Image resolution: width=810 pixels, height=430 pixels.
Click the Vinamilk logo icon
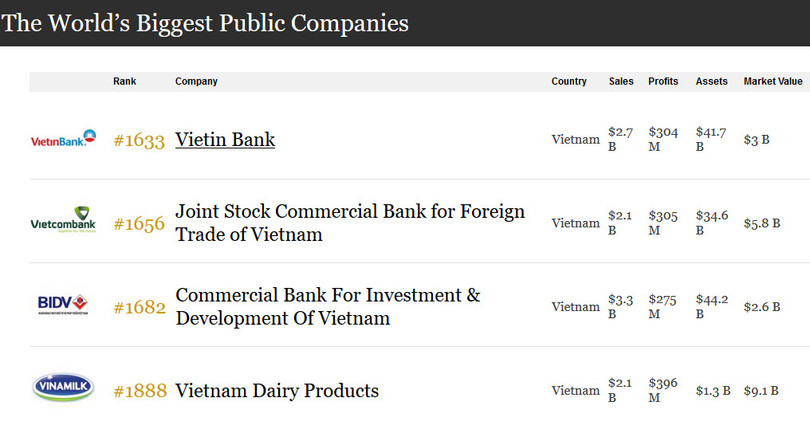tap(63, 388)
